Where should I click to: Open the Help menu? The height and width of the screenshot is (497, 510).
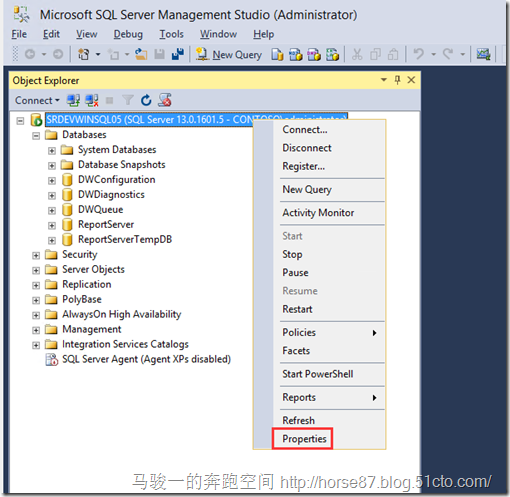click(x=263, y=34)
